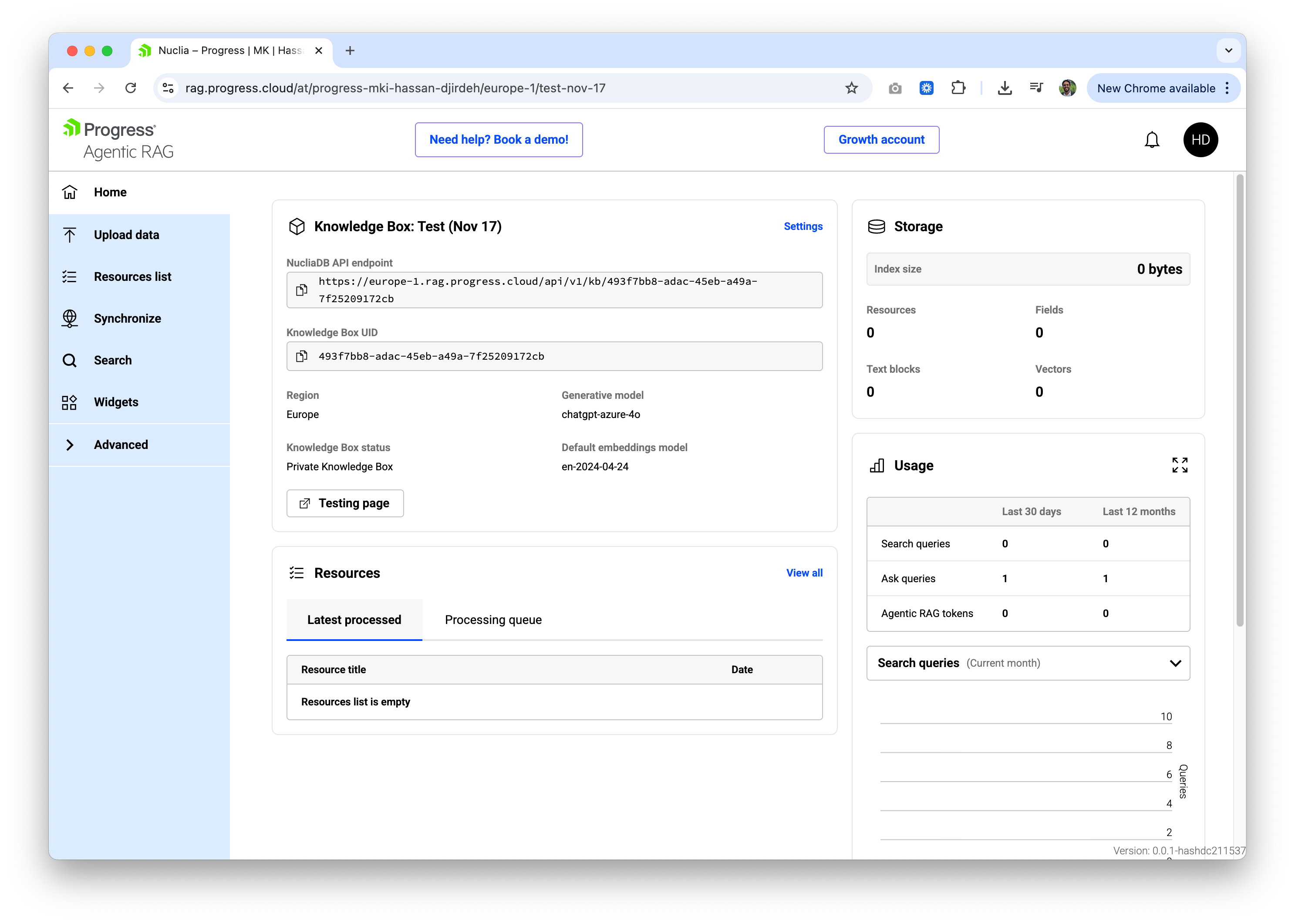Copy the NucliaDB API endpoint

(x=302, y=290)
